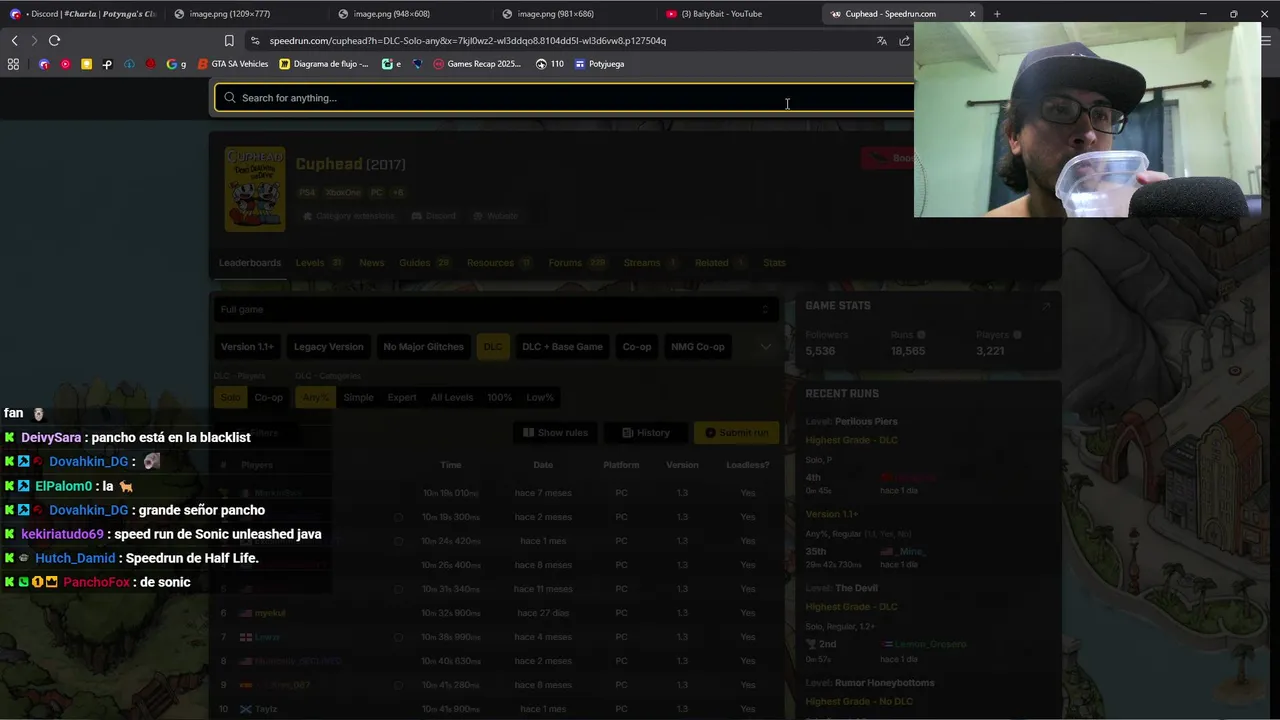Click the magnifier icon in the search bar

(x=230, y=98)
